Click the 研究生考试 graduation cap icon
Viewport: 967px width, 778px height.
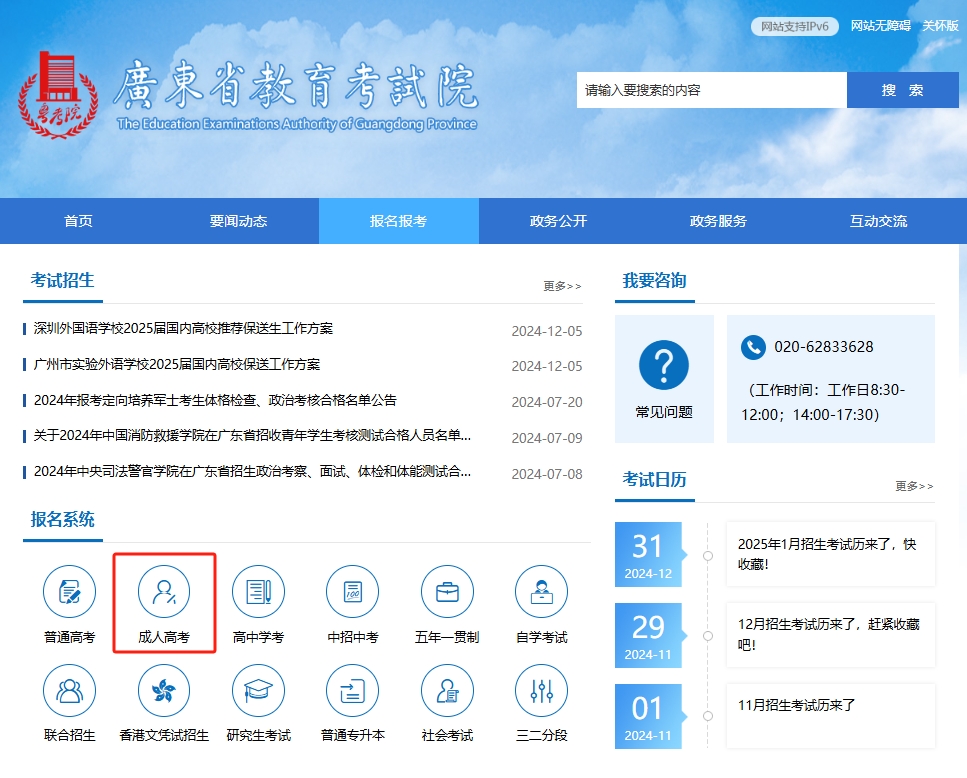[x=258, y=690]
